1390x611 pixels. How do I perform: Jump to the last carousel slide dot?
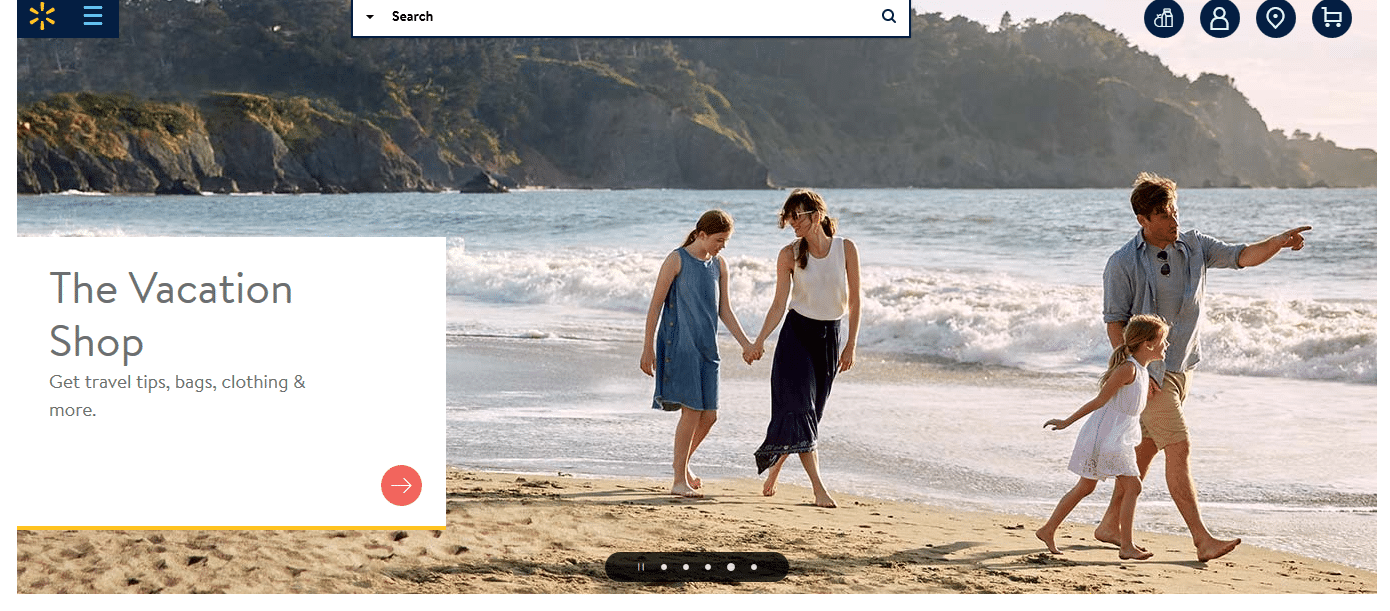(754, 567)
